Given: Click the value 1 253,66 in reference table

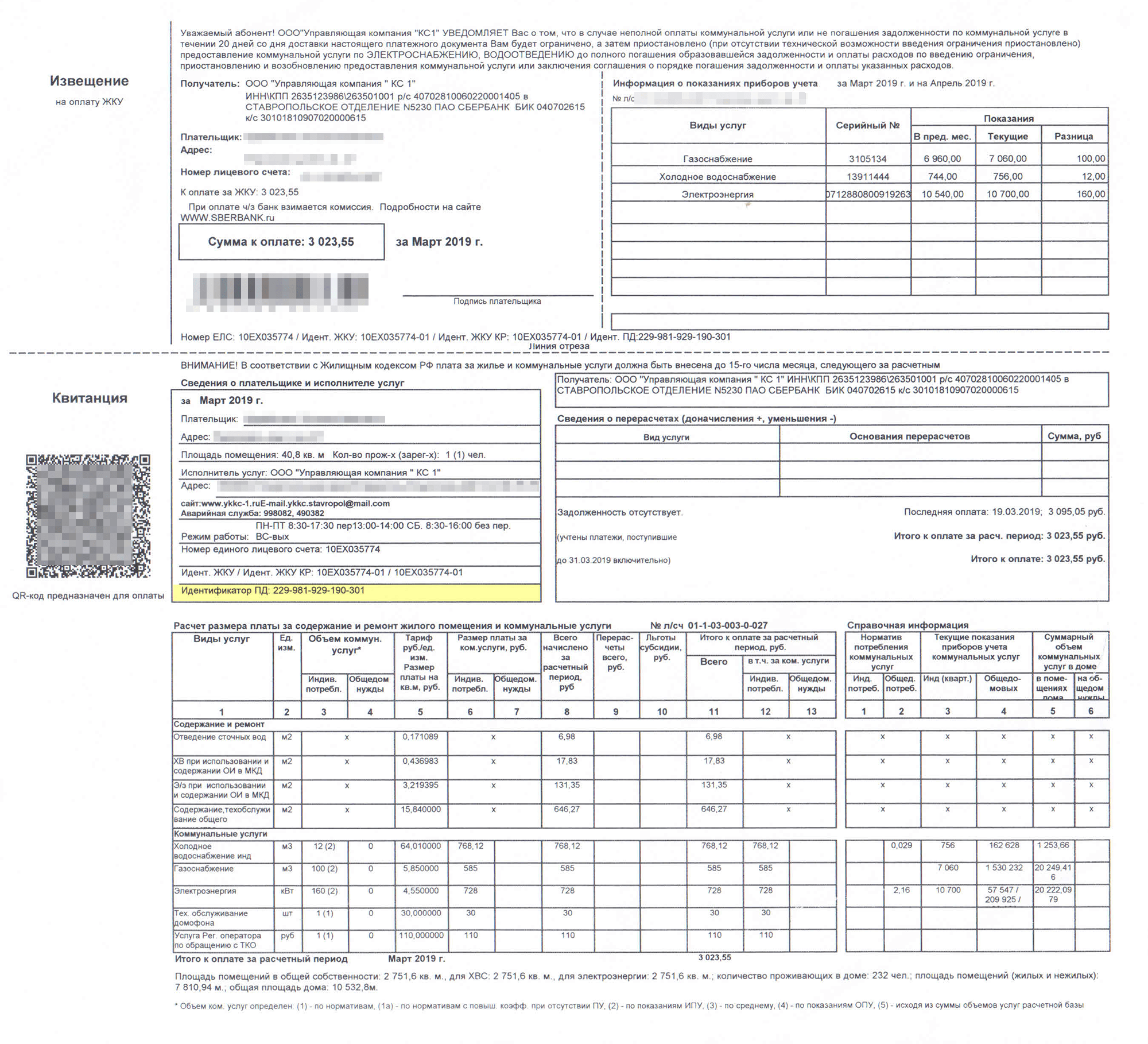Looking at the screenshot, I should [1053, 845].
